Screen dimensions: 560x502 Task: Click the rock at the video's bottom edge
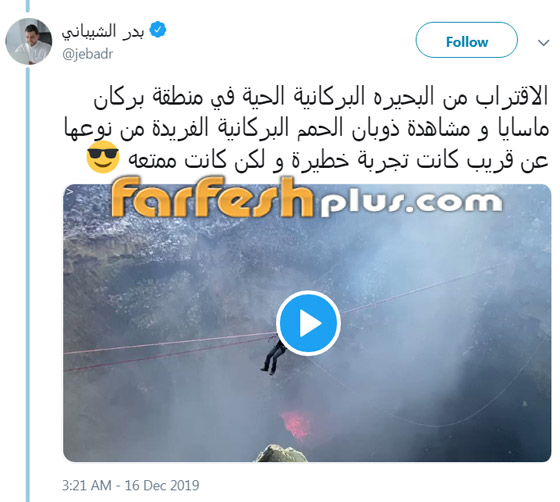click(x=282, y=453)
